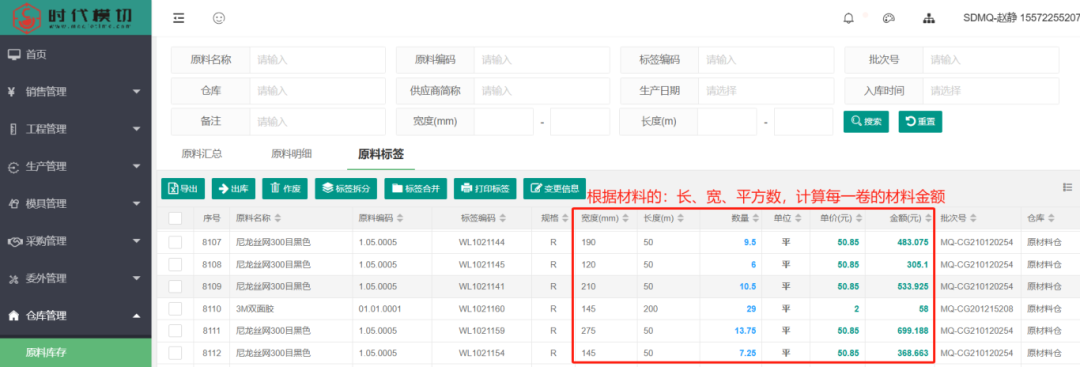Image resolution: width=1080 pixels, height=367 pixels.
Task: Click the 标签拆分 button
Action: point(346,188)
